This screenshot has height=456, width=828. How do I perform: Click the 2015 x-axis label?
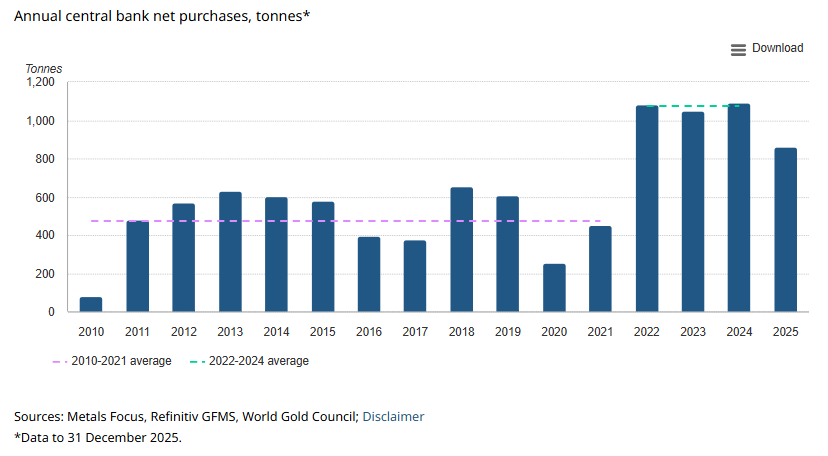[323, 332]
